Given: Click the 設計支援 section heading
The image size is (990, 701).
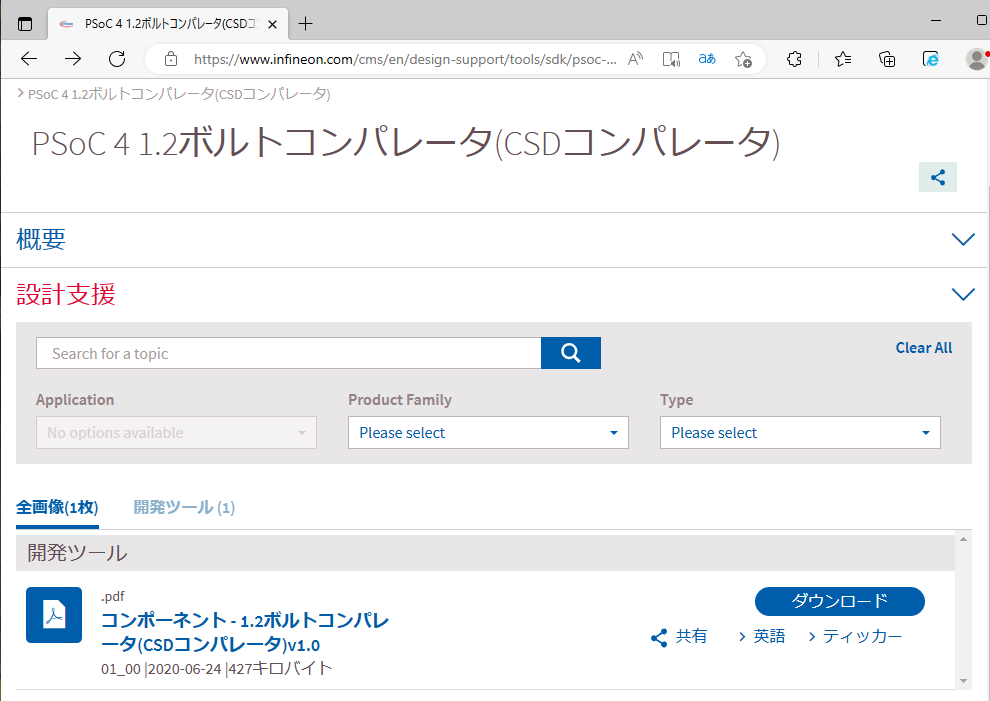Looking at the screenshot, I should tap(66, 294).
